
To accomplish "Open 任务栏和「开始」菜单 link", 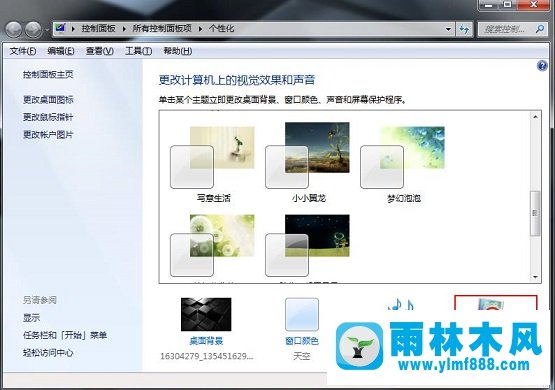I will pyautogui.click(x=65, y=335).
